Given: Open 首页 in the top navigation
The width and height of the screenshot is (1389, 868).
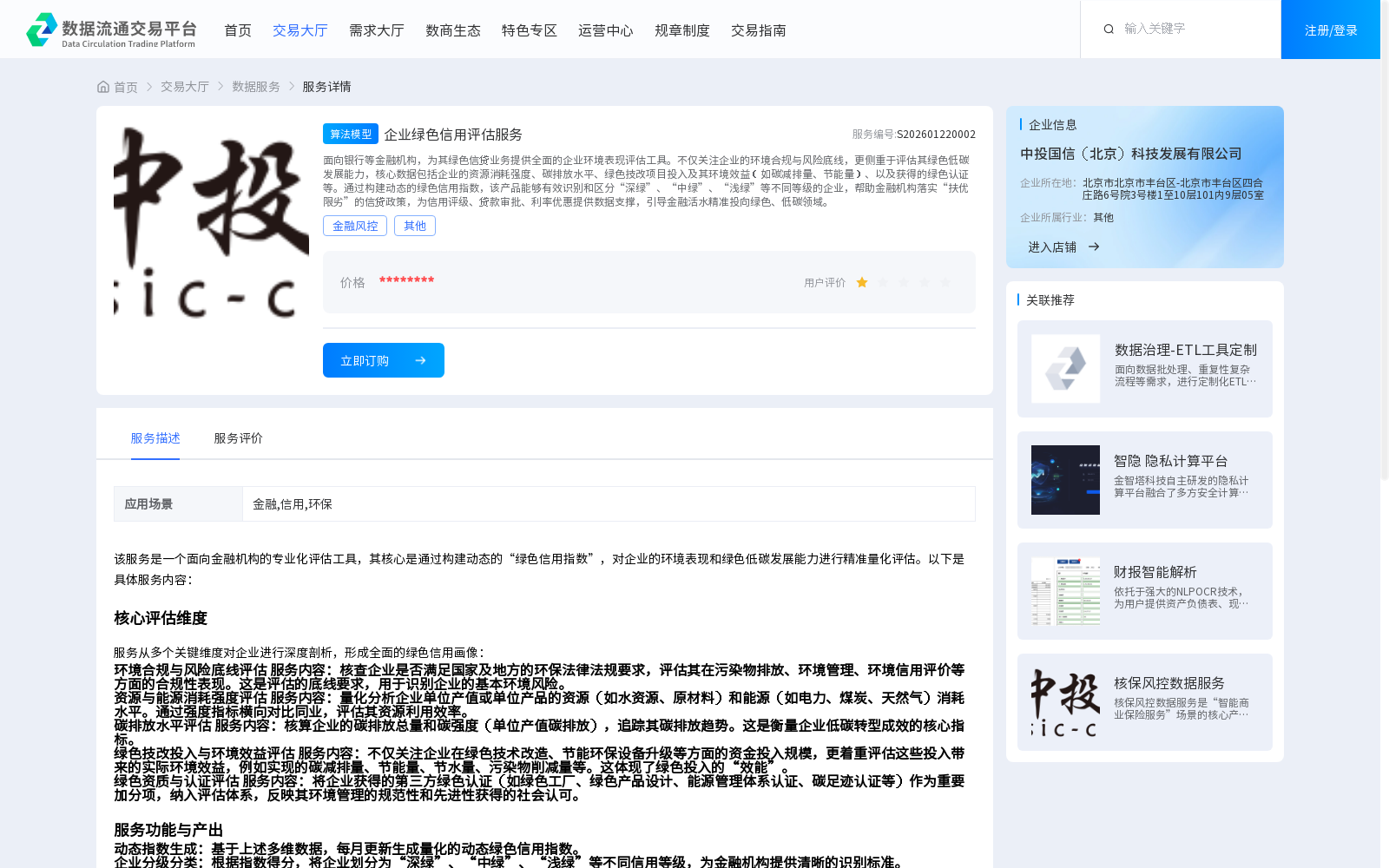Looking at the screenshot, I should (238, 30).
